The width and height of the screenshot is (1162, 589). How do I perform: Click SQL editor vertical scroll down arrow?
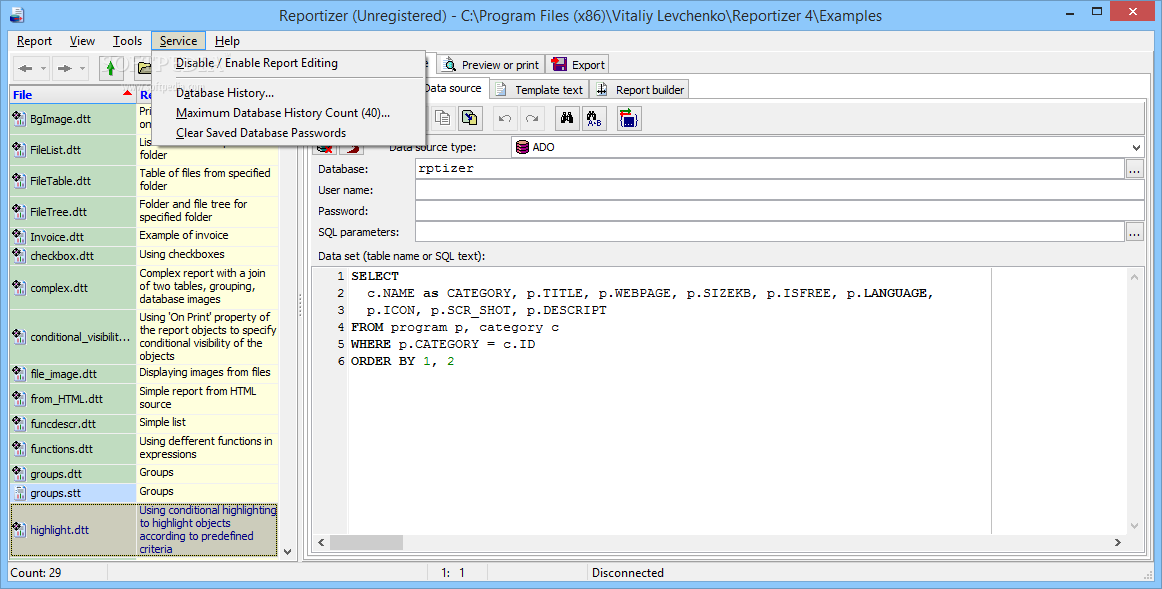(x=1135, y=526)
